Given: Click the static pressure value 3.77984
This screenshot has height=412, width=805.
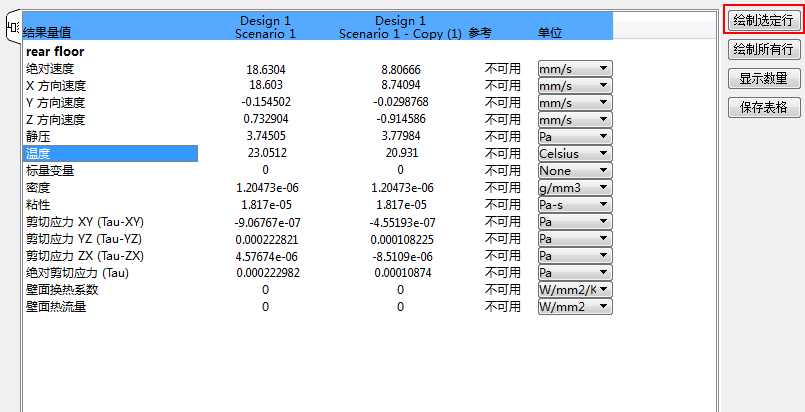Looking at the screenshot, I should [400, 136].
